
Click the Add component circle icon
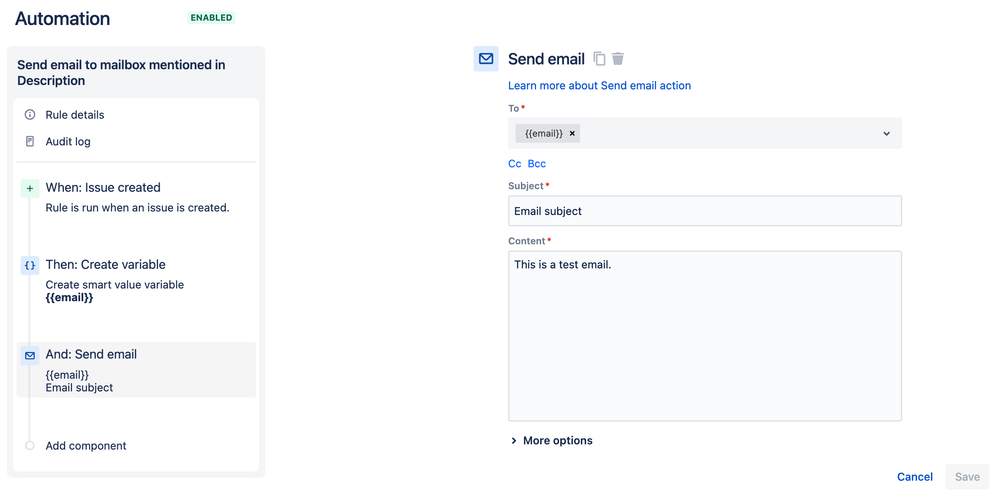point(30,445)
